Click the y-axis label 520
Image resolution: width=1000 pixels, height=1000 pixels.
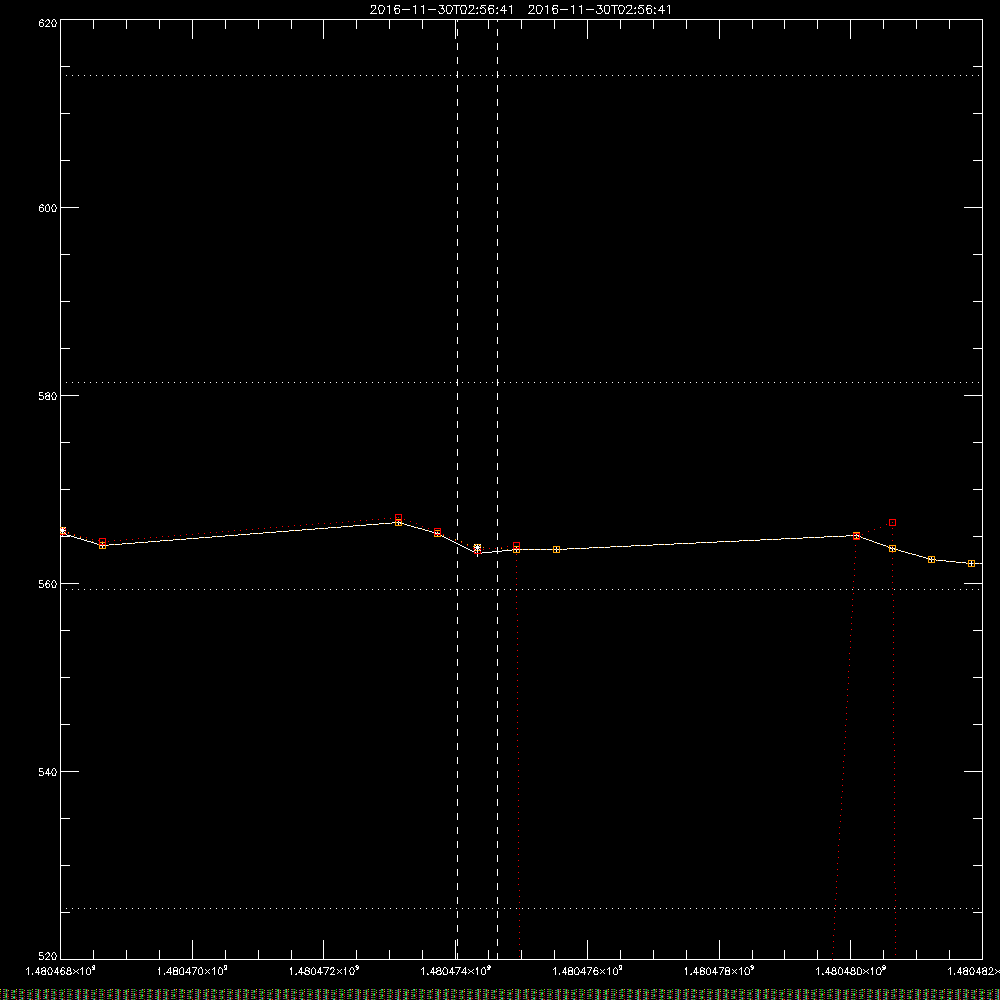coord(48,957)
